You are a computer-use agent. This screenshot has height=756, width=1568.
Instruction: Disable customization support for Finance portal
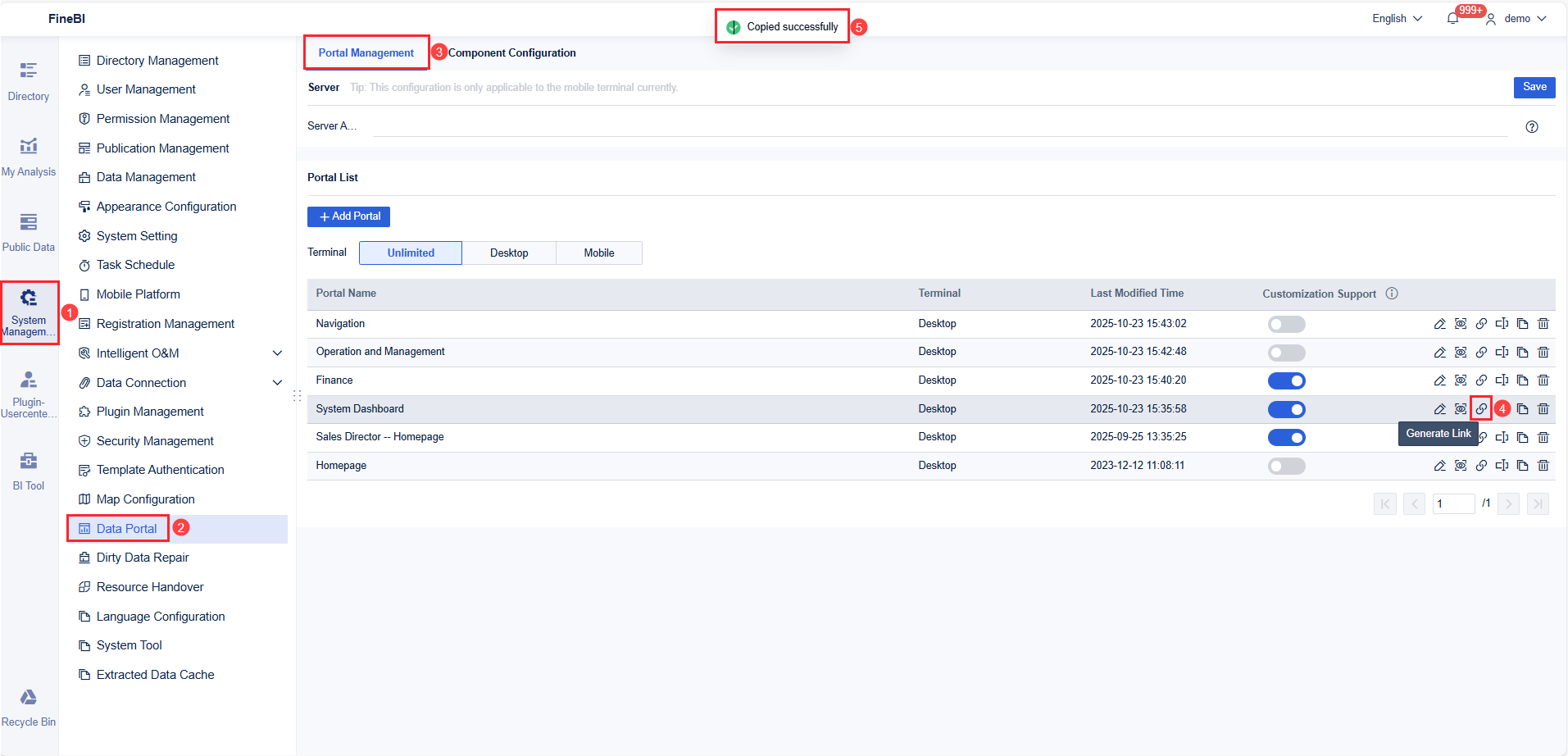[1286, 380]
